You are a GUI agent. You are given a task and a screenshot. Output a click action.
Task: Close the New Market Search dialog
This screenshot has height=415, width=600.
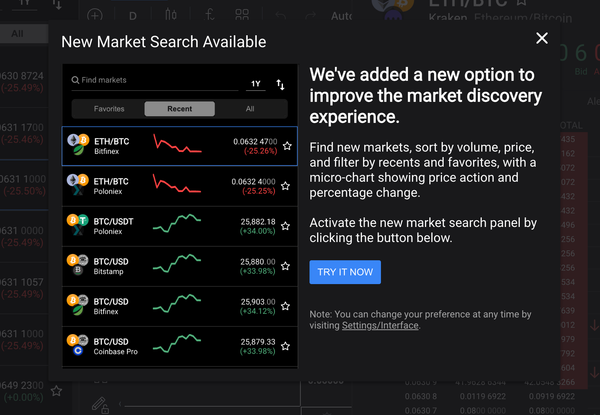(x=542, y=38)
